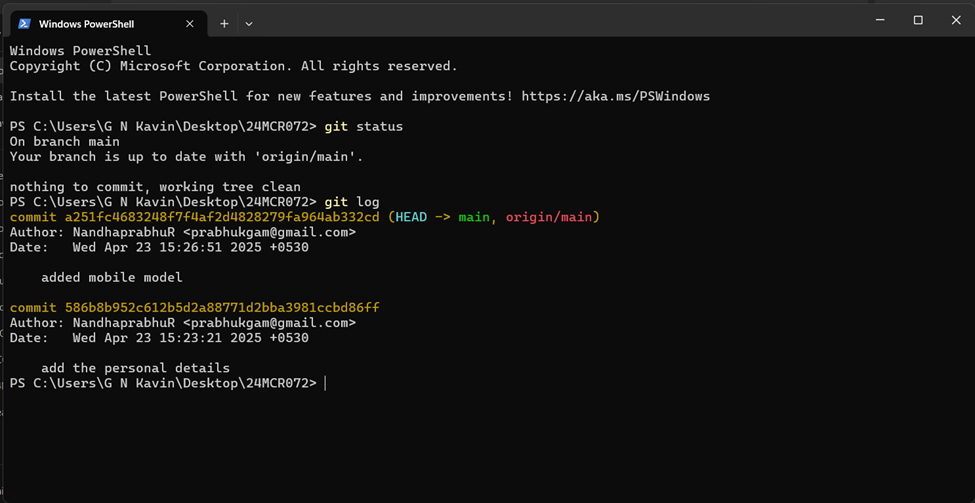
Task: Click the first 'Windows PowerShell' header line
Action: point(80,51)
